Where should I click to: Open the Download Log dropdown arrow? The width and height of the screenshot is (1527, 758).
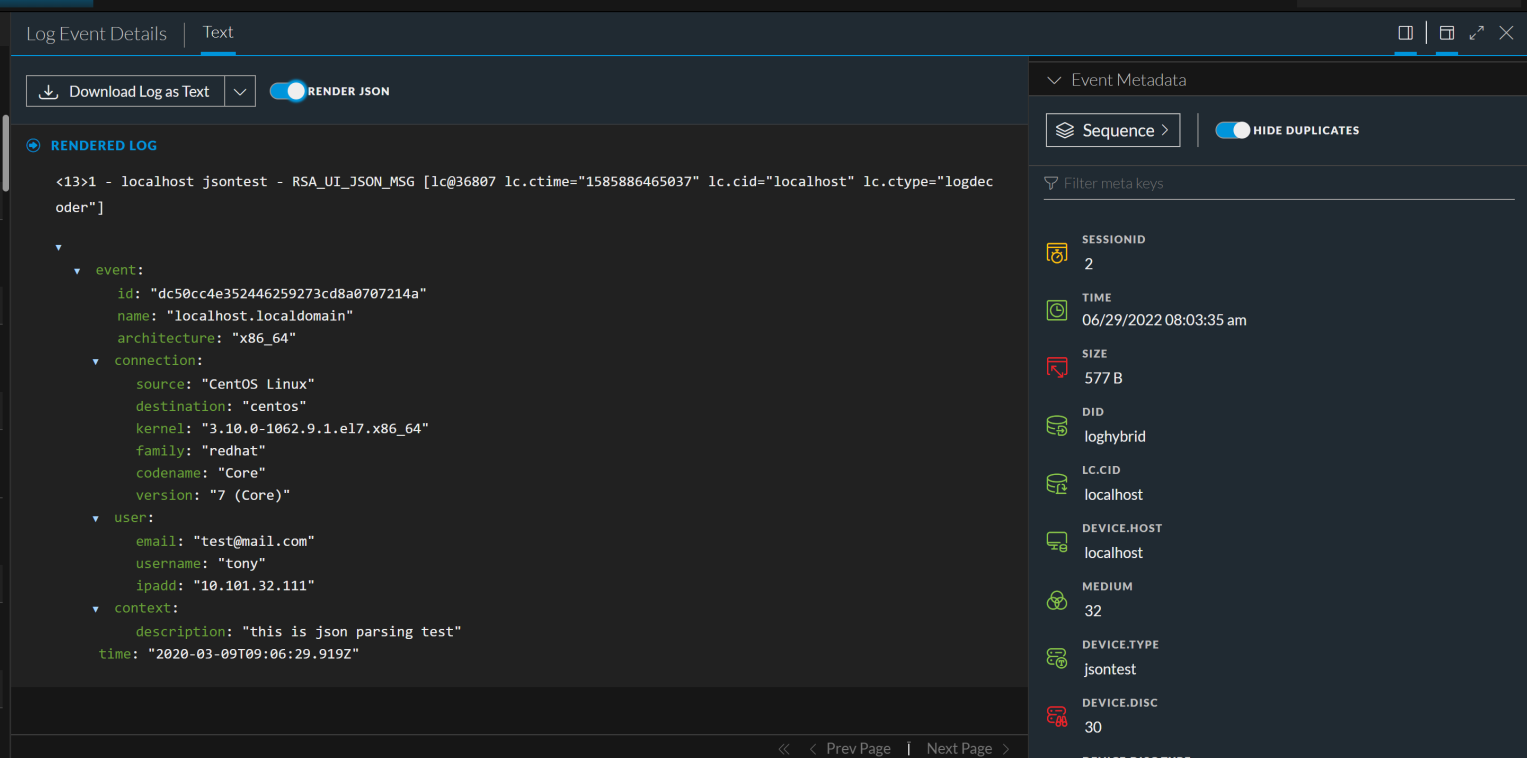tap(239, 91)
